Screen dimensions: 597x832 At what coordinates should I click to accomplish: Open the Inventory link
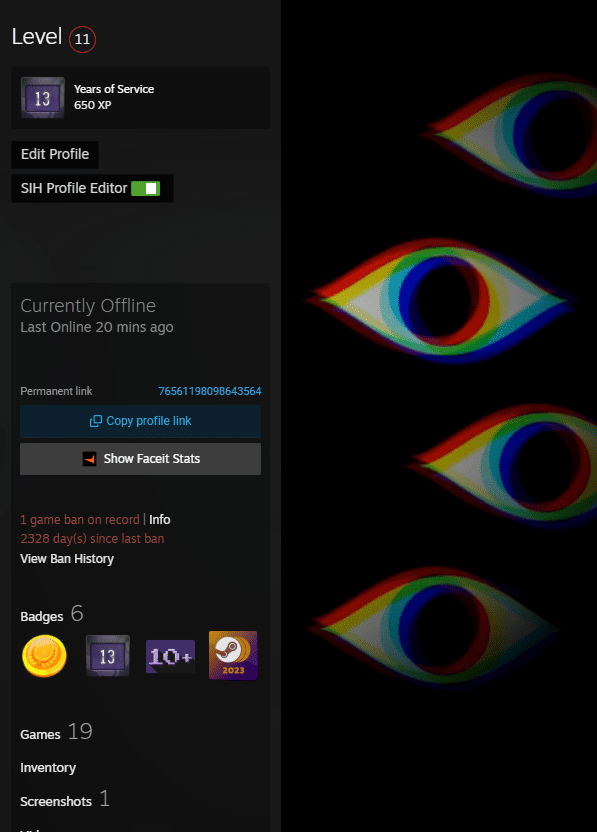48,768
